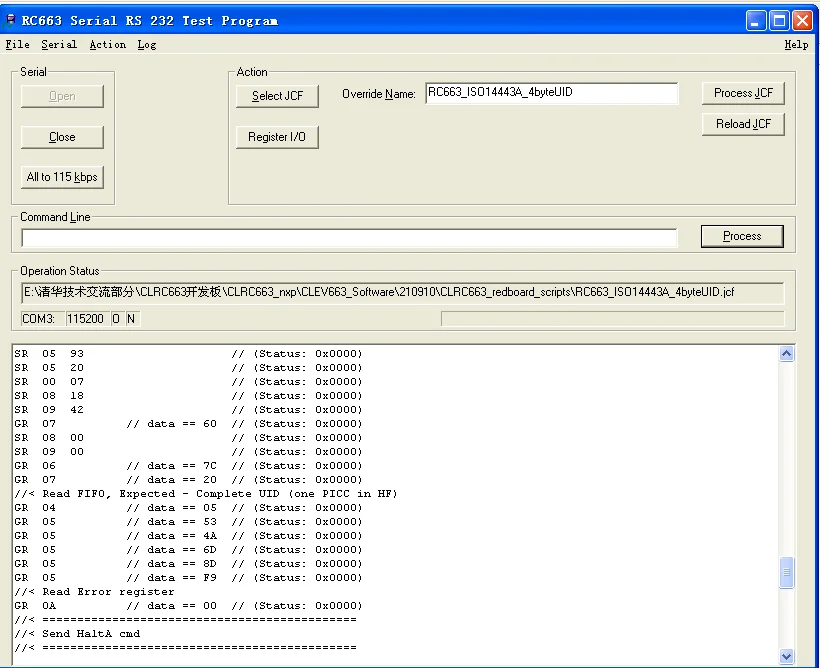Click 'Send HaltA cmd' comment line
The width and height of the screenshot is (820, 668).
77,634
